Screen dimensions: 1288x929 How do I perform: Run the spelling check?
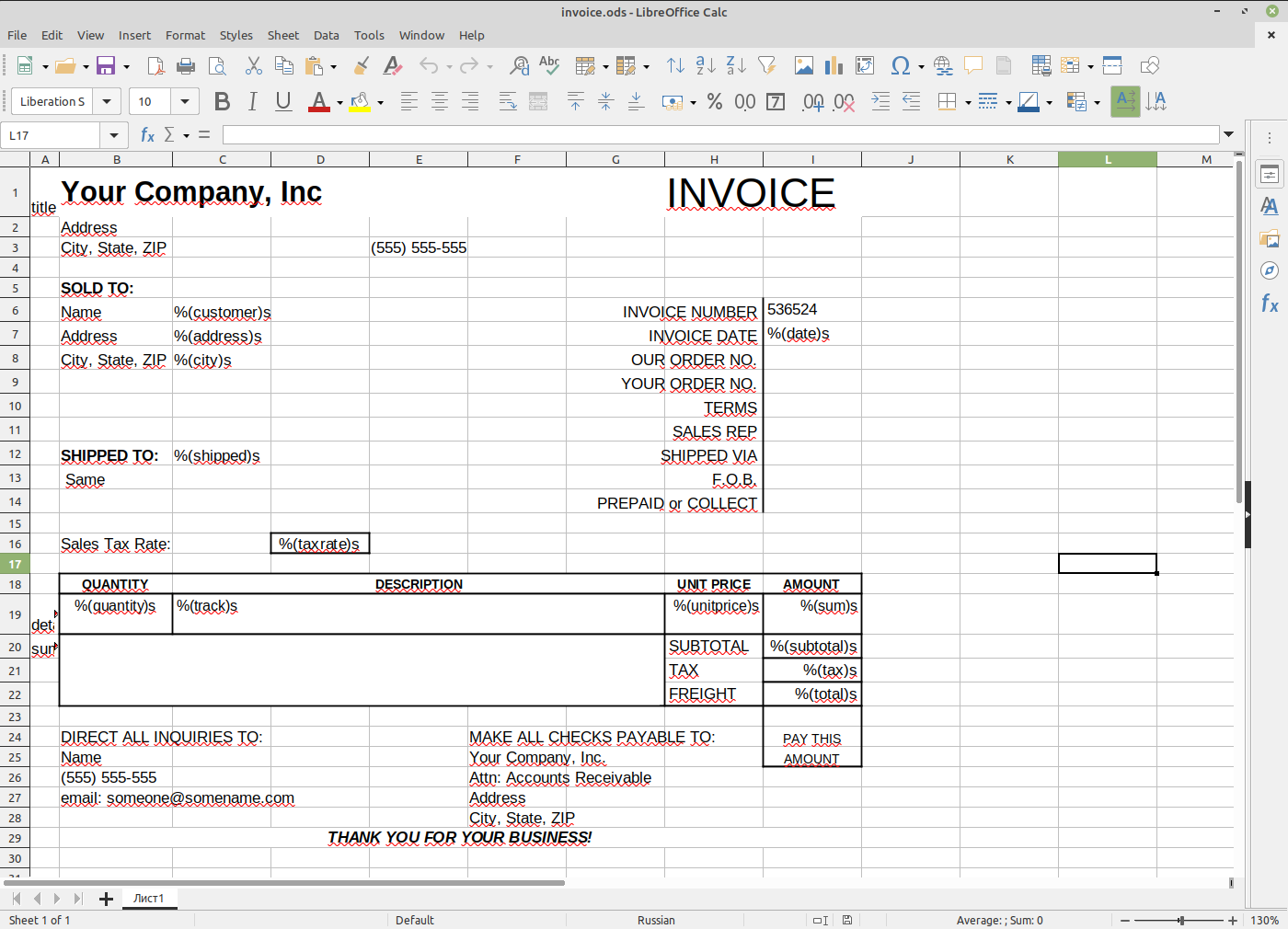[x=549, y=65]
